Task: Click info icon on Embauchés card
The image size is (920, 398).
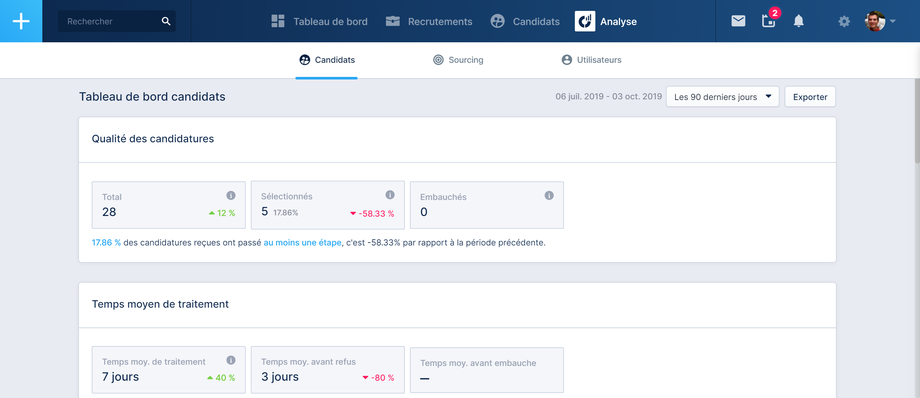Action: point(549,195)
